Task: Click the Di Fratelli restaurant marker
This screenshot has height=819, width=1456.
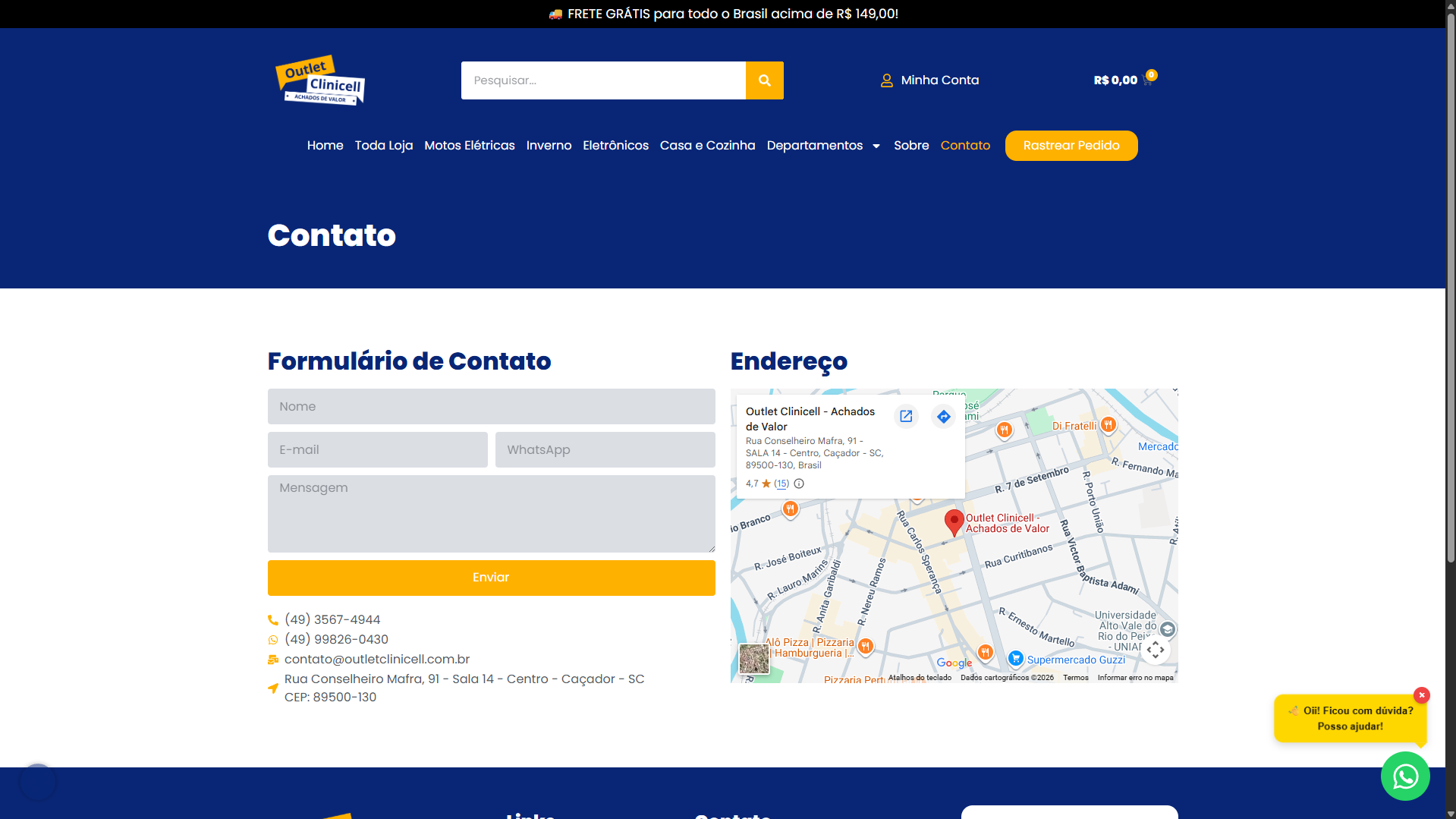Action: point(1108,425)
